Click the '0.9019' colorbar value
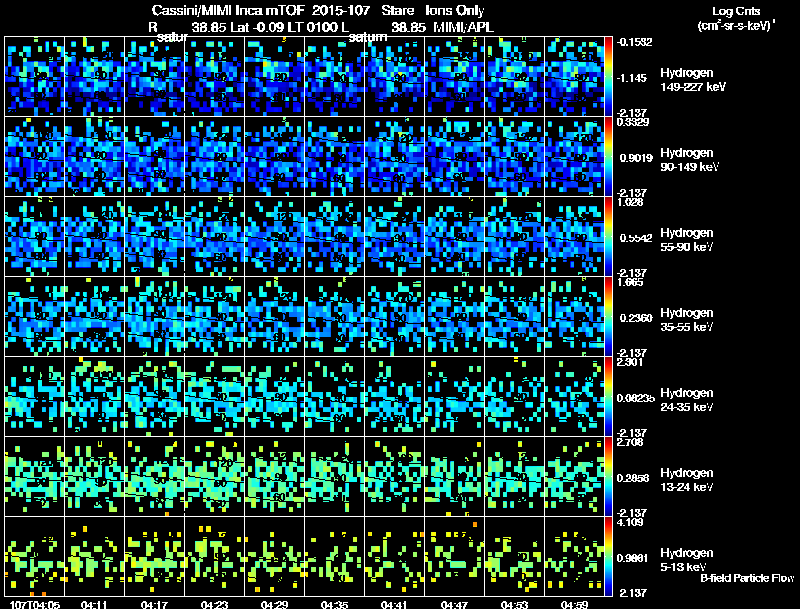Screen dimensions: 800x609 (x=636, y=158)
